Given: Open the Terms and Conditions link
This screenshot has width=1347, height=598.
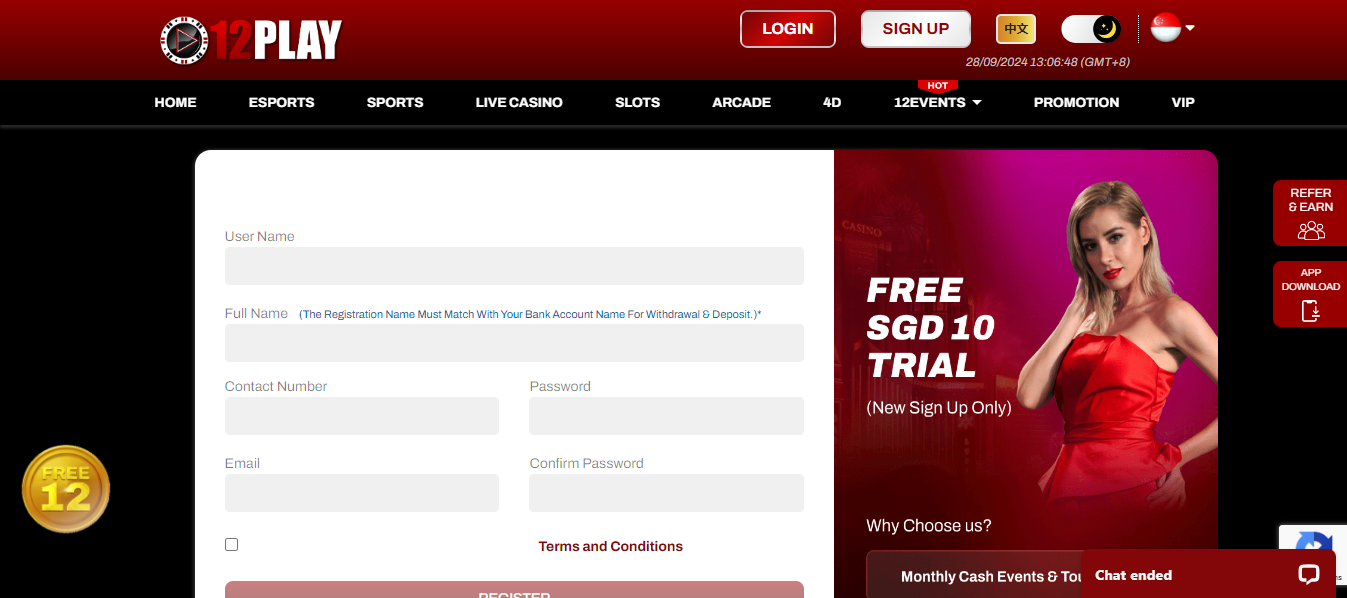Looking at the screenshot, I should click(610, 546).
